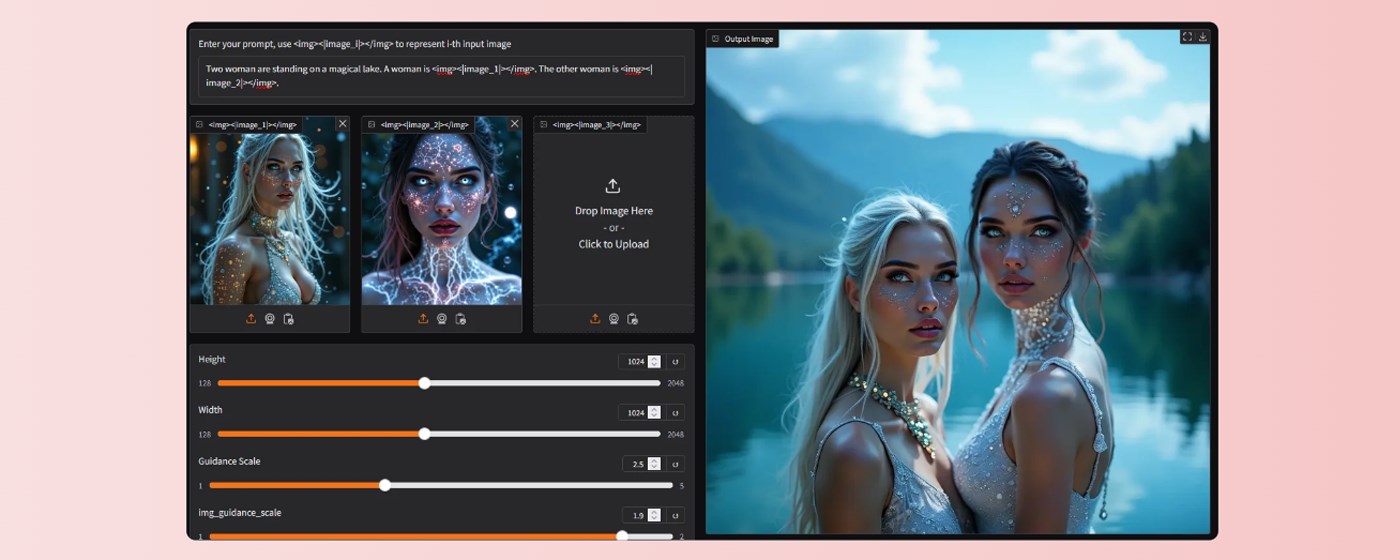Click the upload icon under image_2
Image resolution: width=1400 pixels, height=560 pixels.
coord(423,319)
